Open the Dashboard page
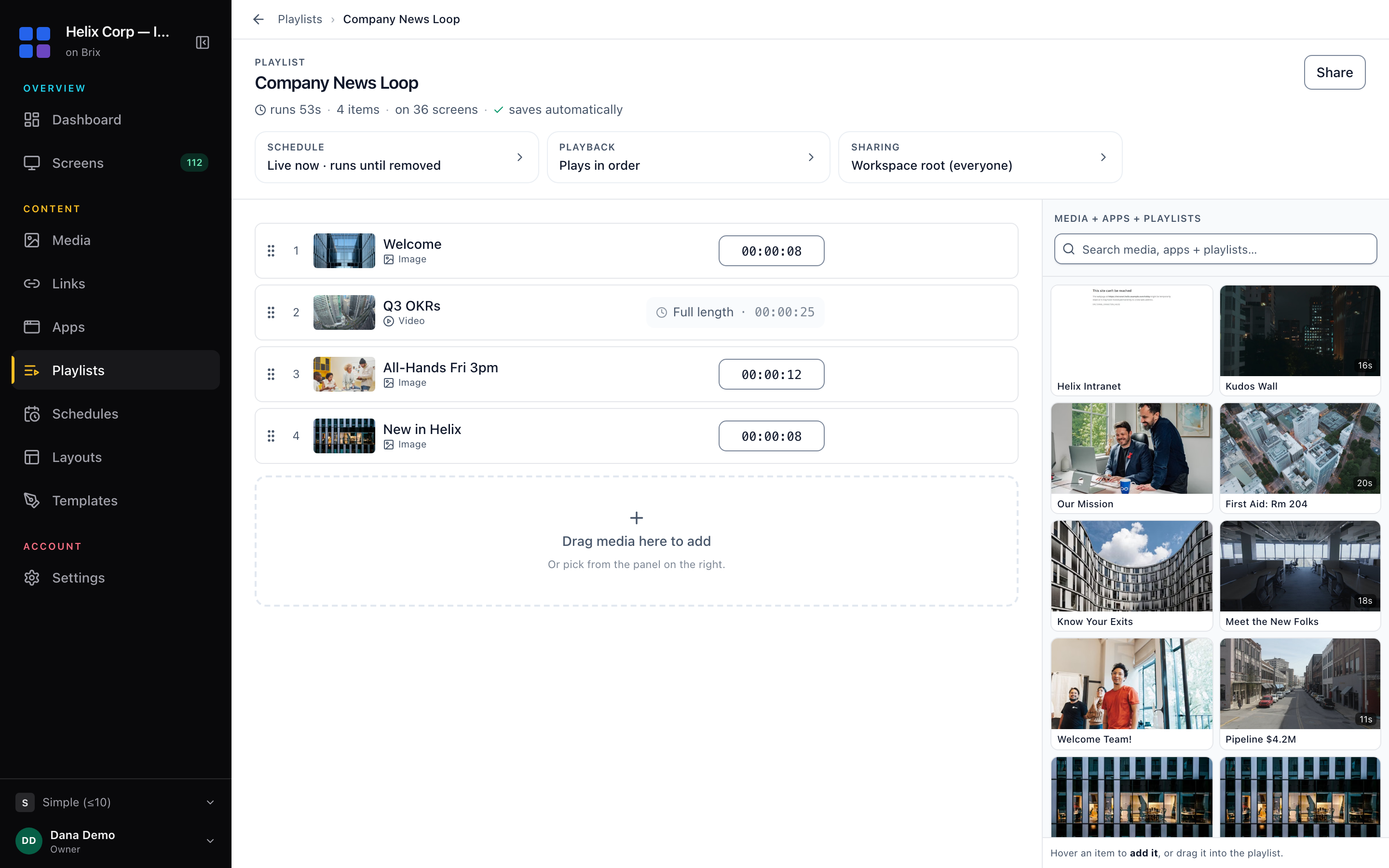This screenshot has width=1389, height=868. click(115, 120)
